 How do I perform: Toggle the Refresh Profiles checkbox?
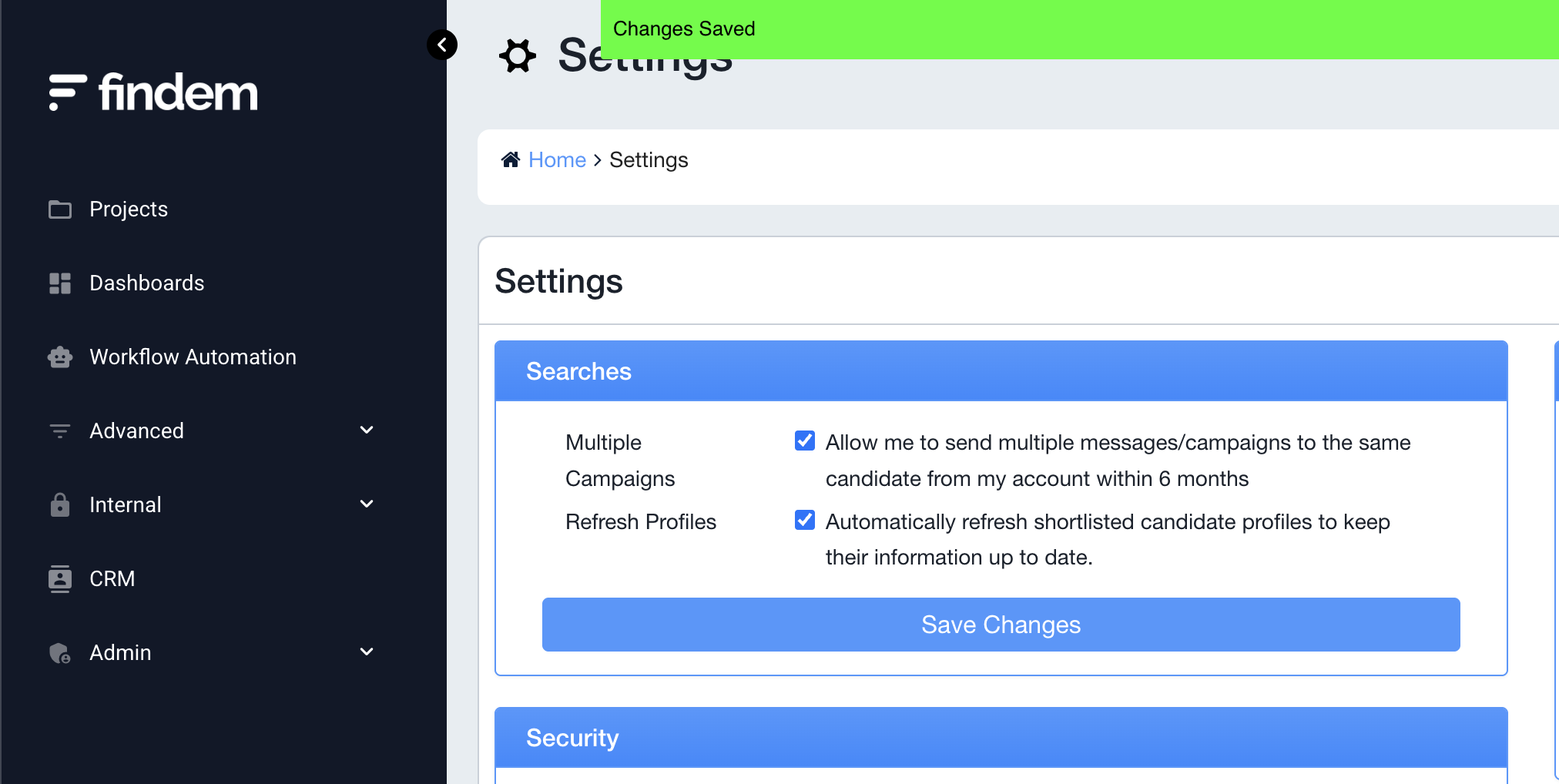click(x=805, y=520)
